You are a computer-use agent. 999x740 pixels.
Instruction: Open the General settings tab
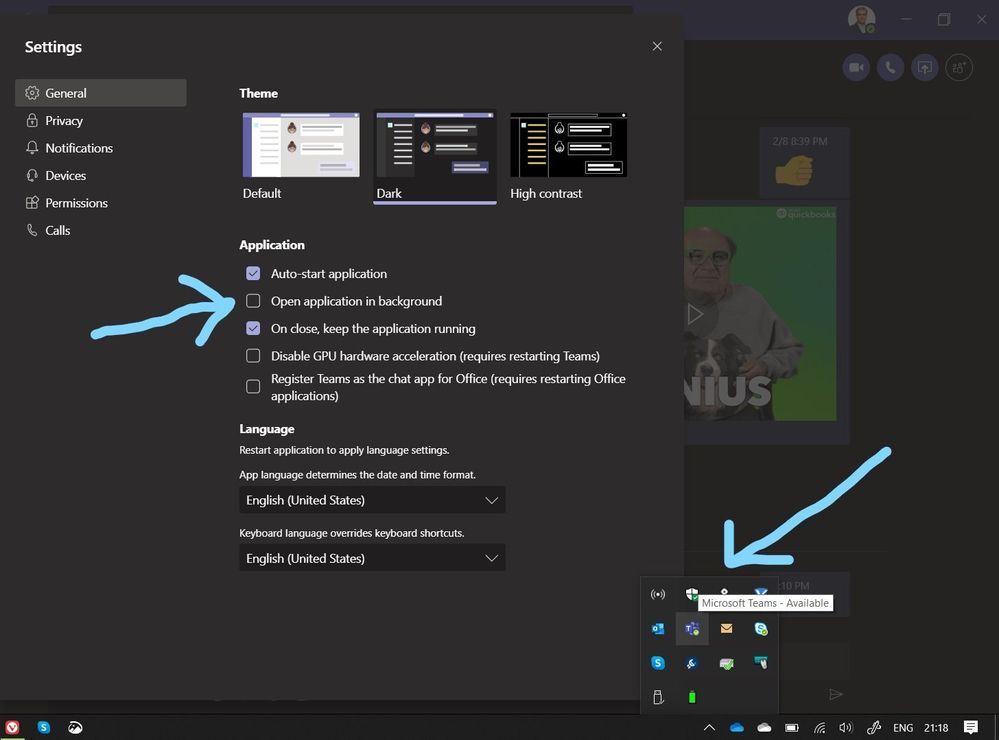click(101, 93)
